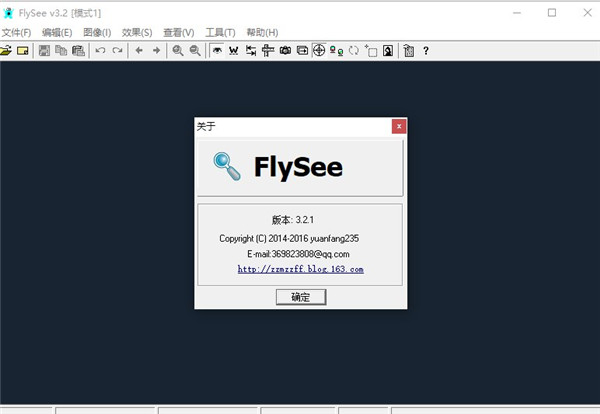Viewport: 600px width, 414px height.
Task: Click the open file folder icon
Action: tap(7, 50)
